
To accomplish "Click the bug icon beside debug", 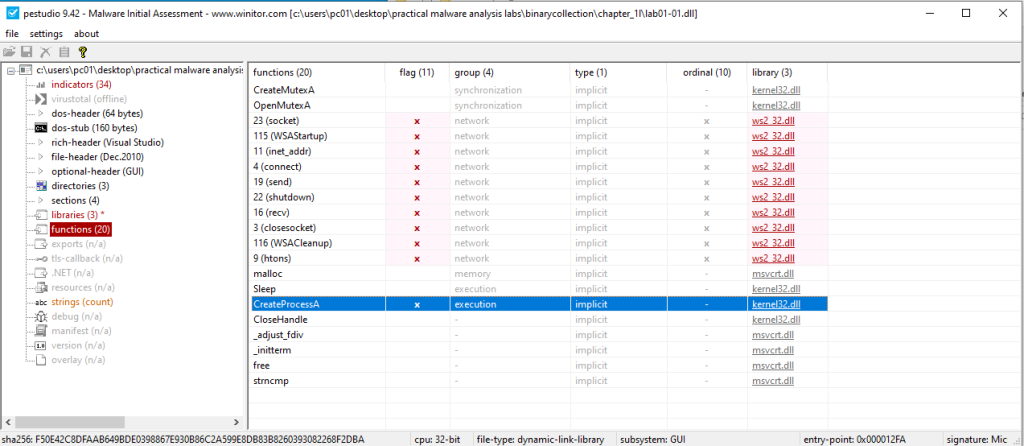I will pyautogui.click(x=40, y=316).
